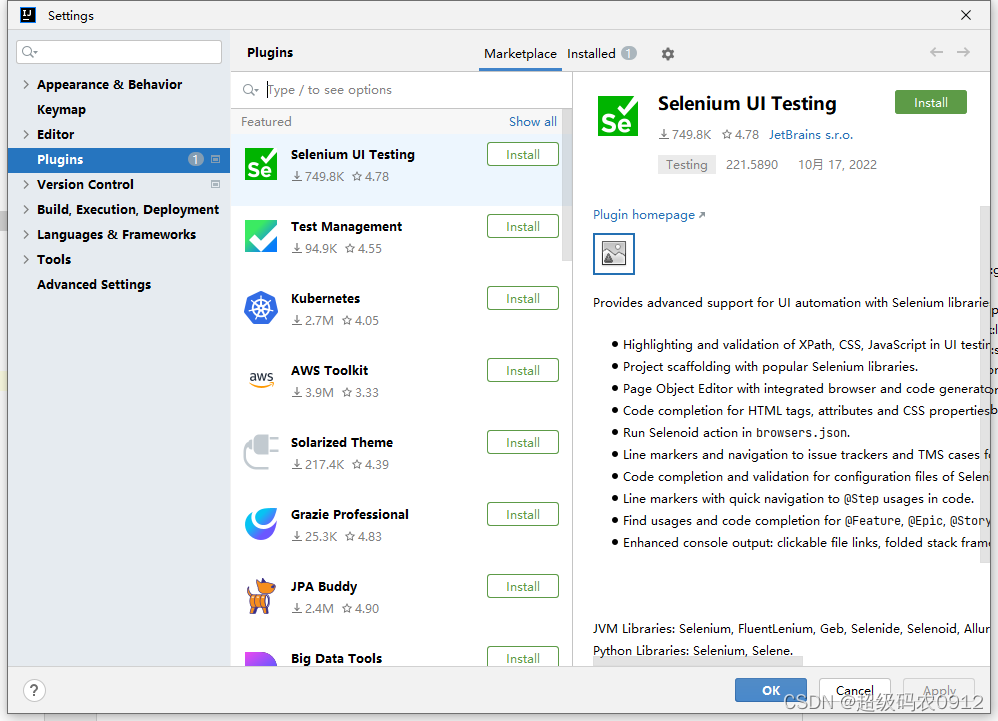The image size is (998, 721).
Task: Click the version number 221.5890
Action: pos(752,165)
